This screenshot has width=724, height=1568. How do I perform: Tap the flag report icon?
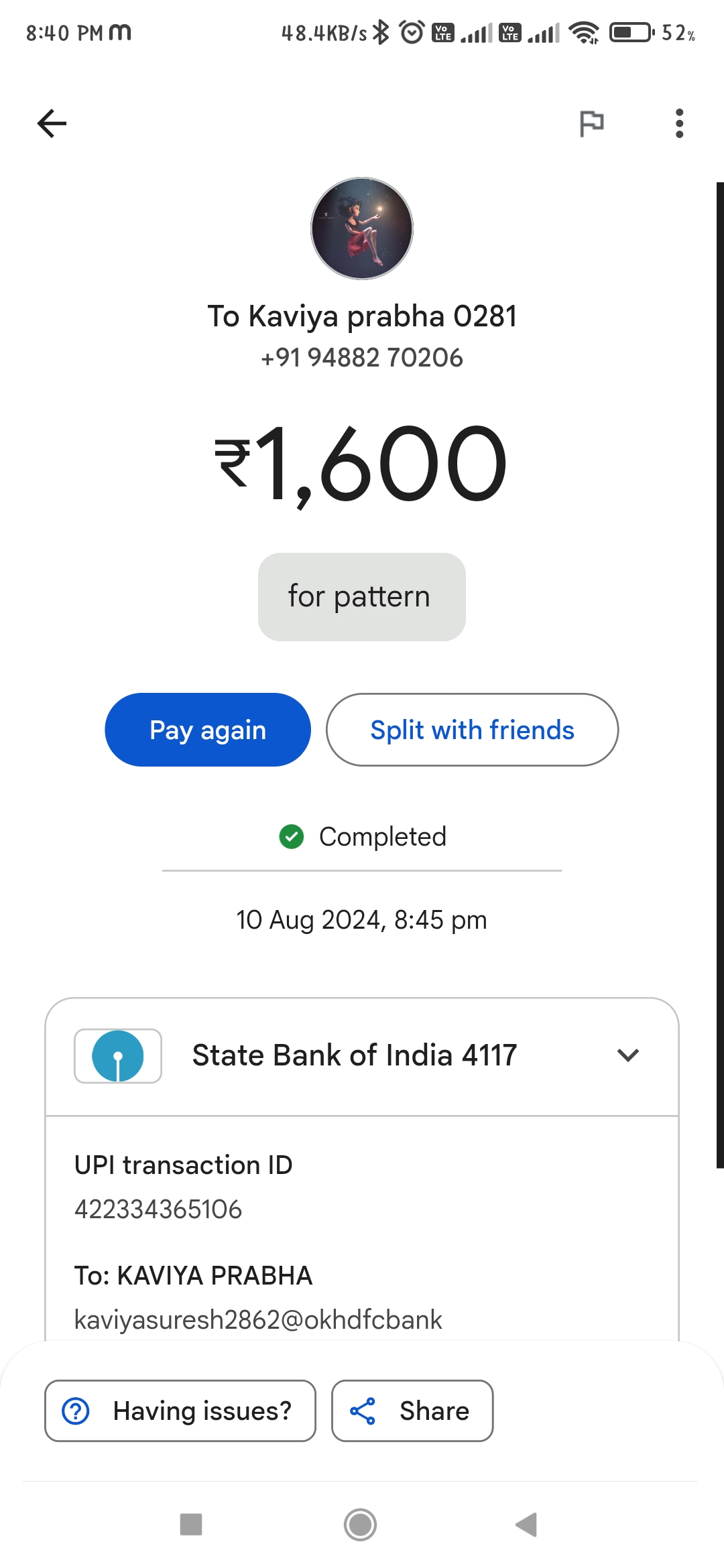click(591, 123)
